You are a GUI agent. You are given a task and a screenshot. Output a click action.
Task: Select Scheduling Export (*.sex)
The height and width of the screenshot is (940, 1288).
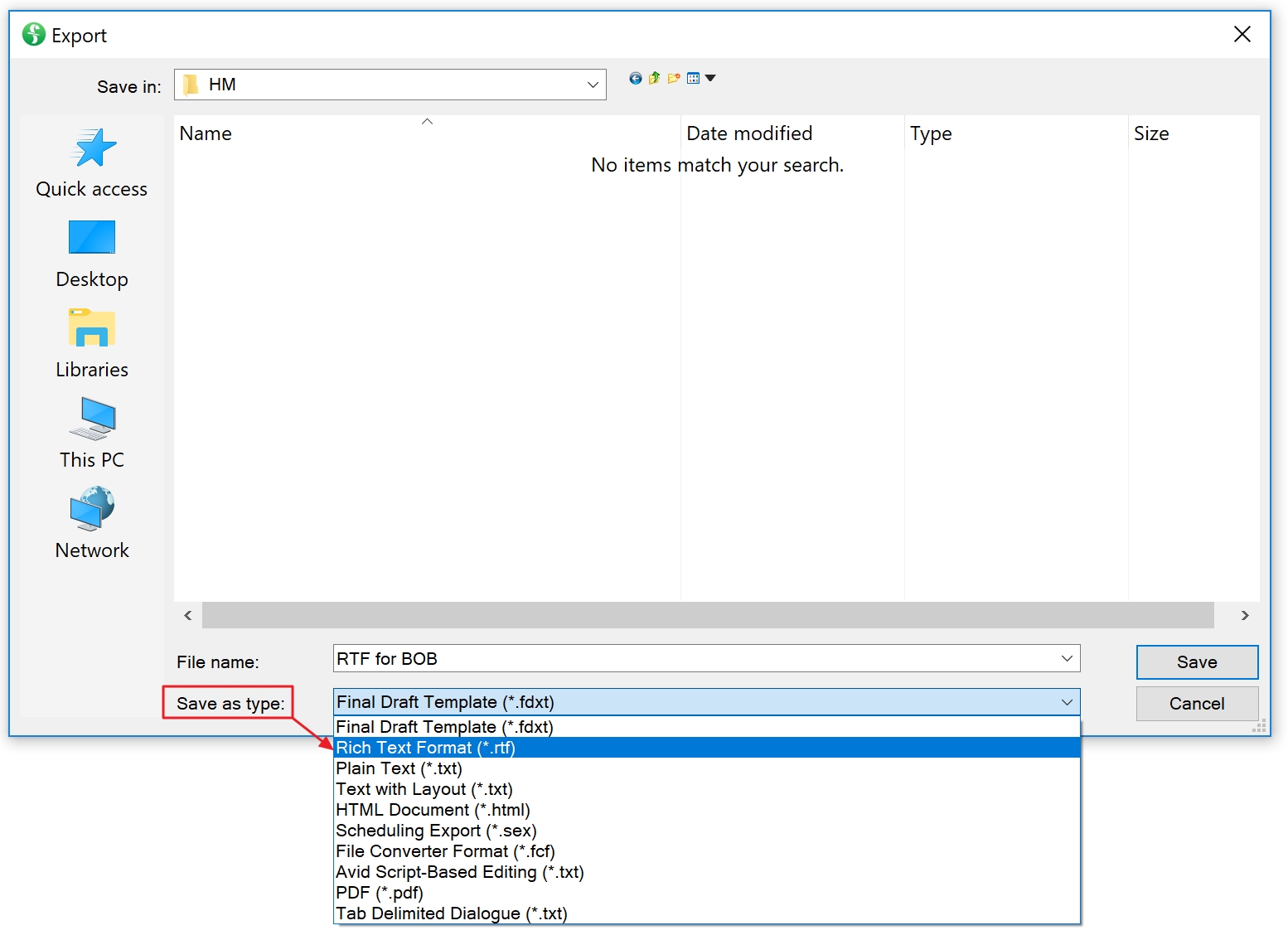(x=707, y=831)
